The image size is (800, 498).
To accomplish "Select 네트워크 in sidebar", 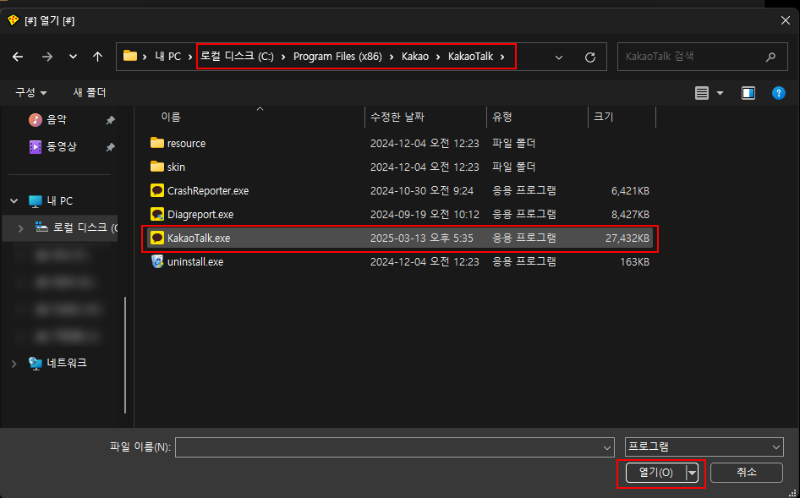I will point(66,363).
